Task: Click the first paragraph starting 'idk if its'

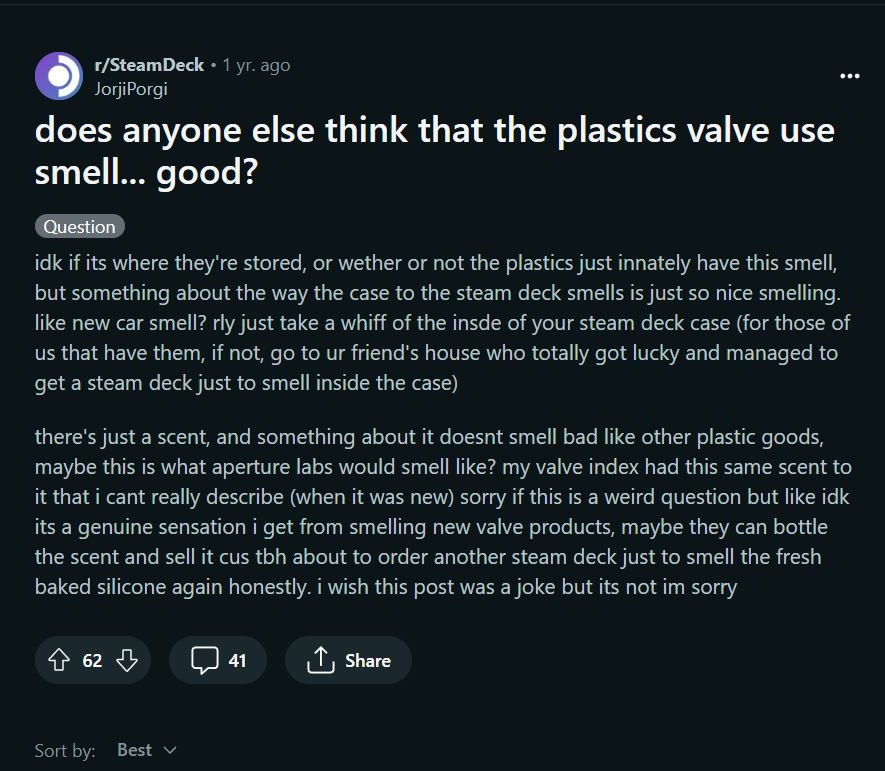Action: [x=442, y=323]
